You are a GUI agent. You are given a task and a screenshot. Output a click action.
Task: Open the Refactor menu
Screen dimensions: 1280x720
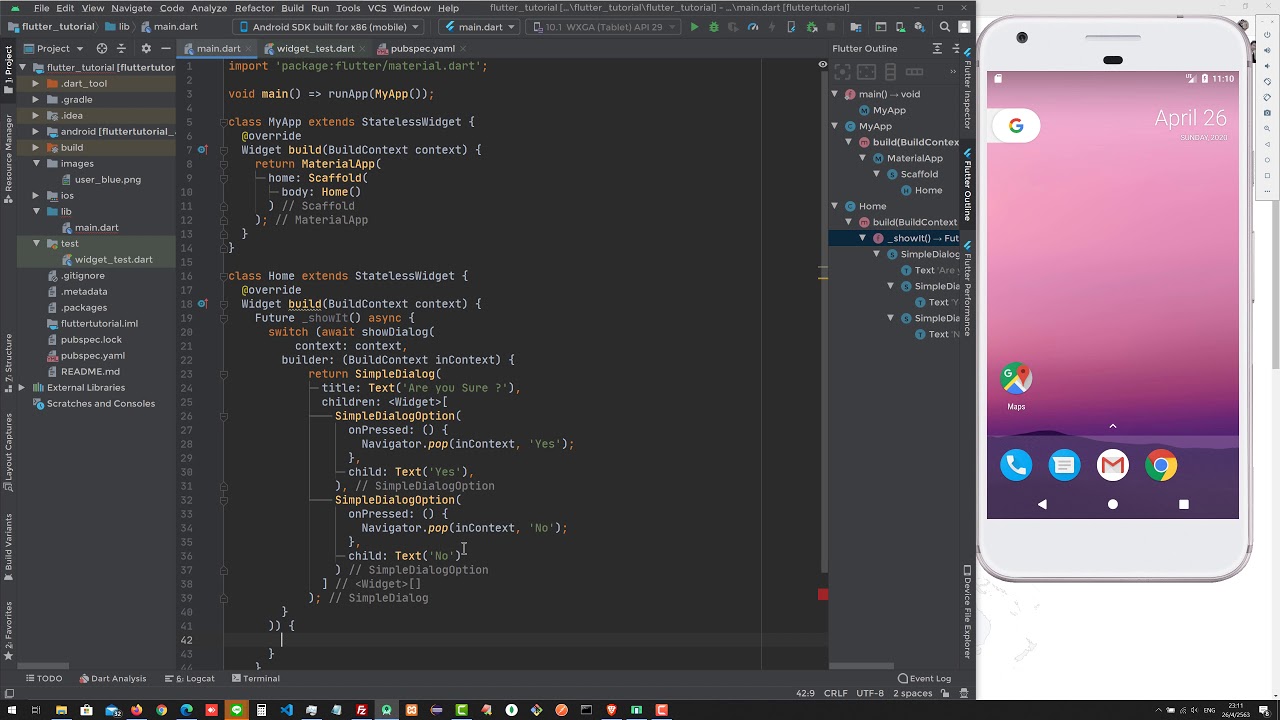(254, 8)
